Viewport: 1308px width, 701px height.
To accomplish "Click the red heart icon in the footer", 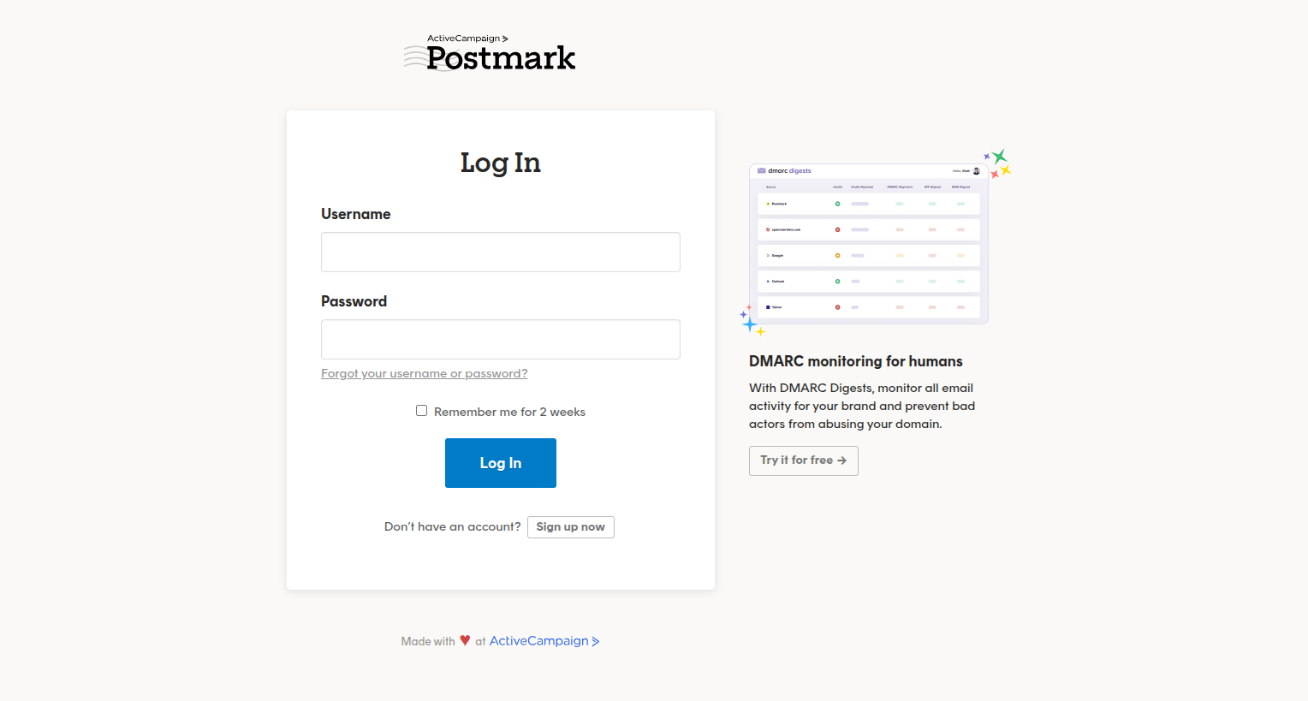I will 465,640.
